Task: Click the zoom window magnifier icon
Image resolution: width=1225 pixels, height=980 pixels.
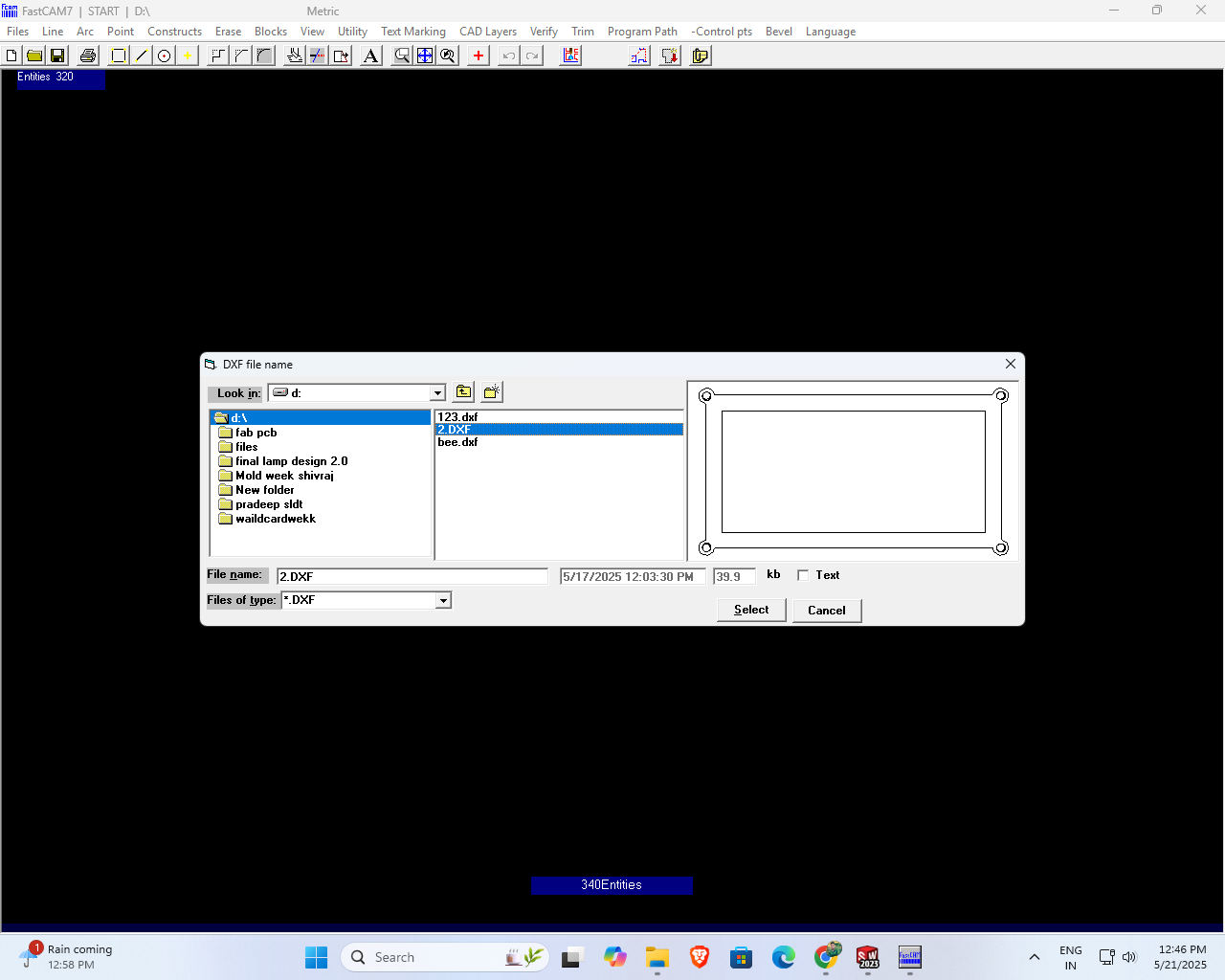Action: 402,56
